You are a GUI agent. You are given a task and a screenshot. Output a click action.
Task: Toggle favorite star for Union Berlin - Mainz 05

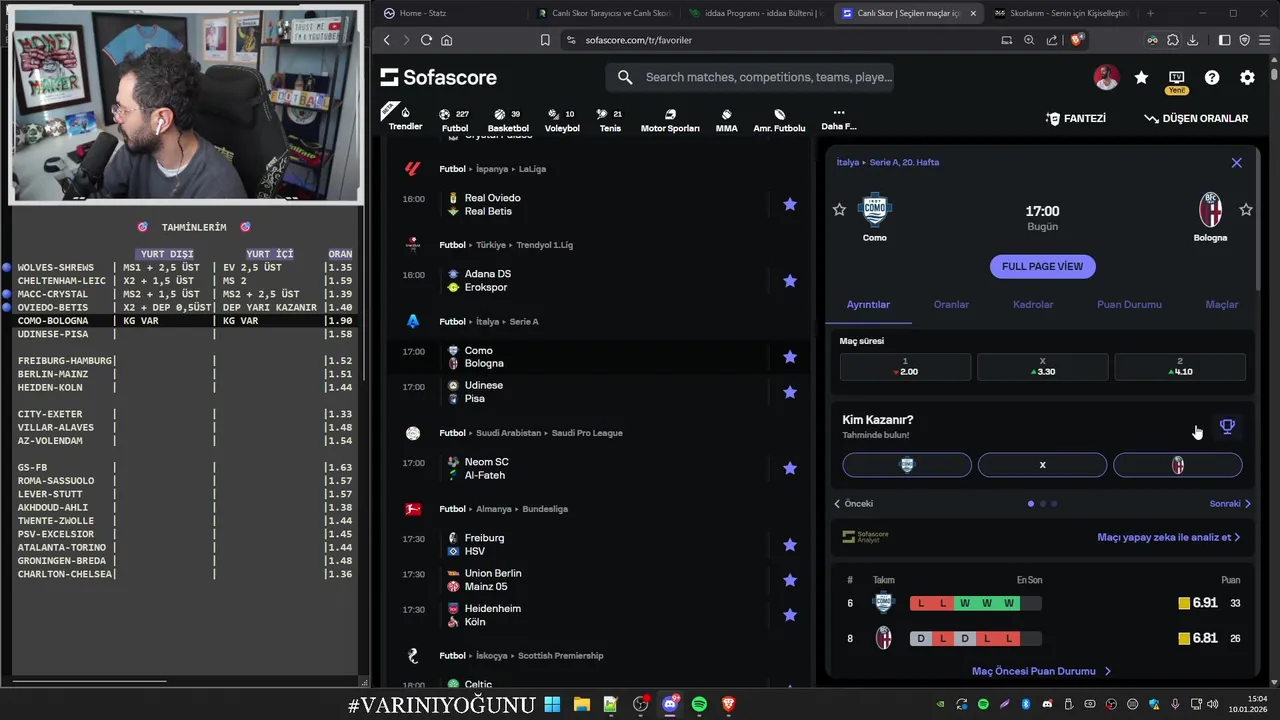pos(790,580)
